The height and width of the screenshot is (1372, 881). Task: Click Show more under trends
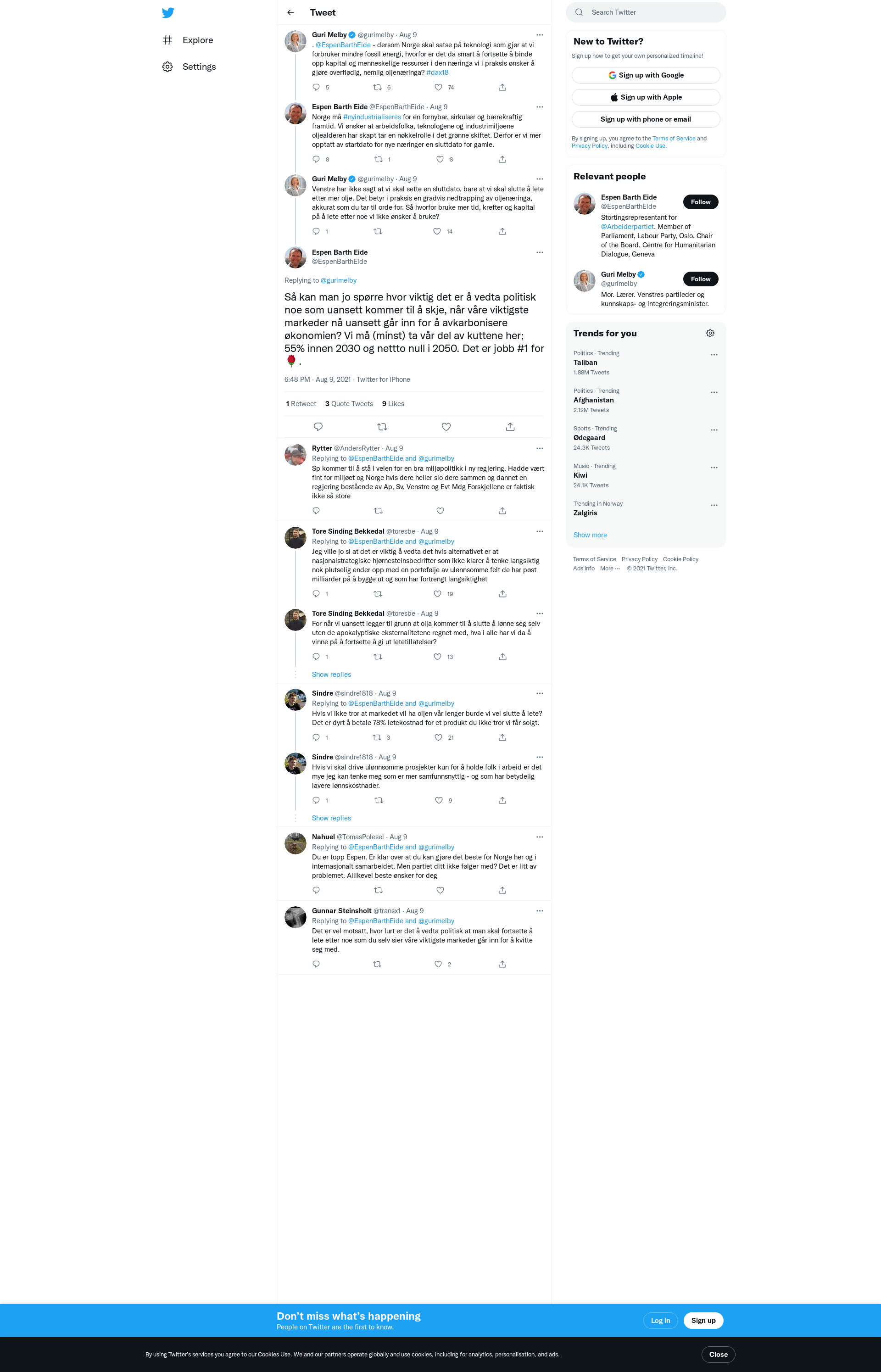[590, 535]
